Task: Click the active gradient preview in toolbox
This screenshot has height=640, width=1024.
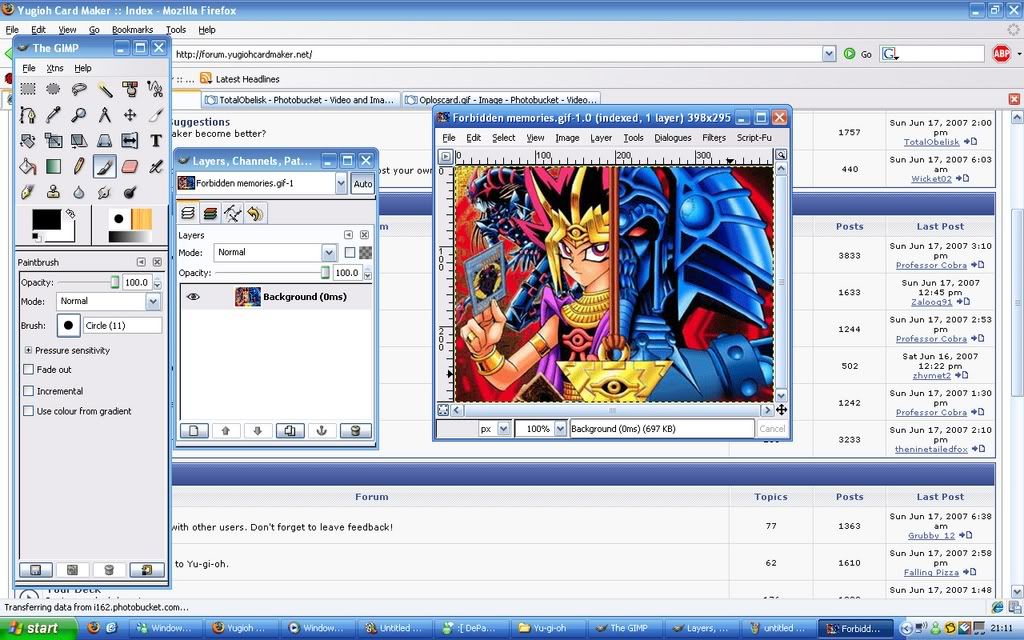Action: tap(130, 237)
